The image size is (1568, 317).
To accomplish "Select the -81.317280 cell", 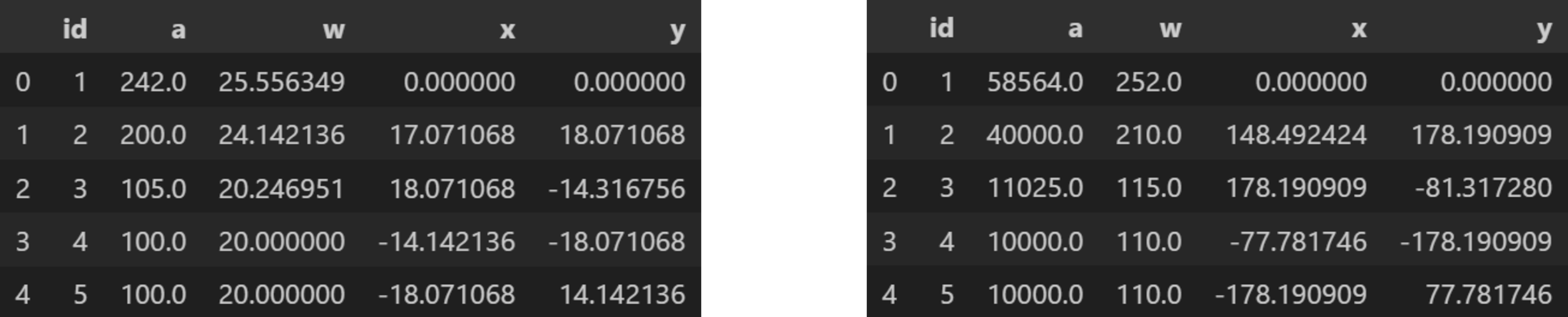I will click(1483, 188).
